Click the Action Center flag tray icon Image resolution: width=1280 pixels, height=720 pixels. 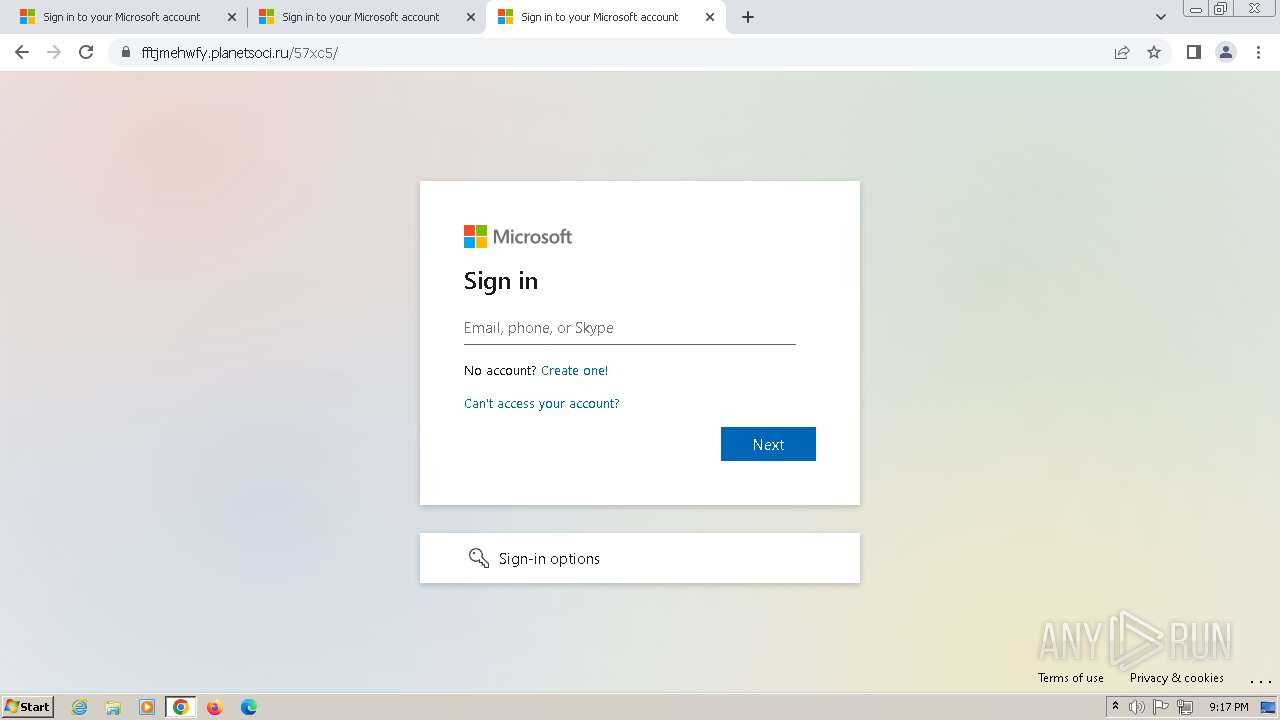click(x=1161, y=707)
